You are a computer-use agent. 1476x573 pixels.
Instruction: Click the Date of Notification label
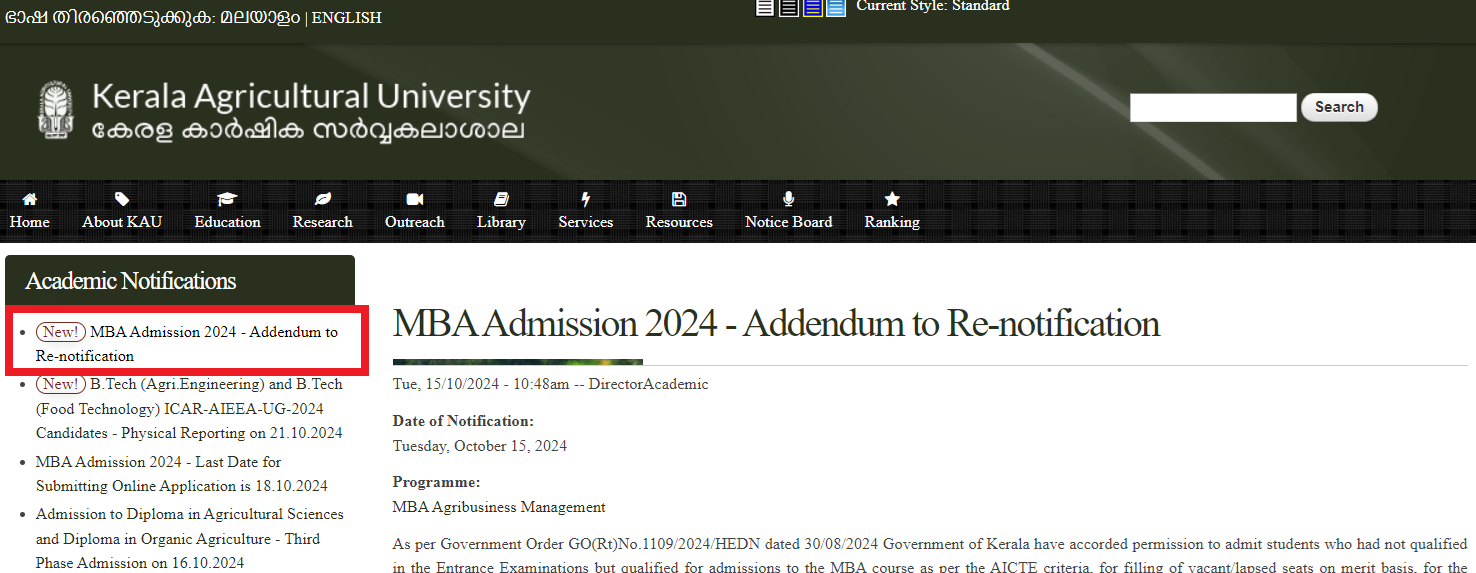pos(463,421)
